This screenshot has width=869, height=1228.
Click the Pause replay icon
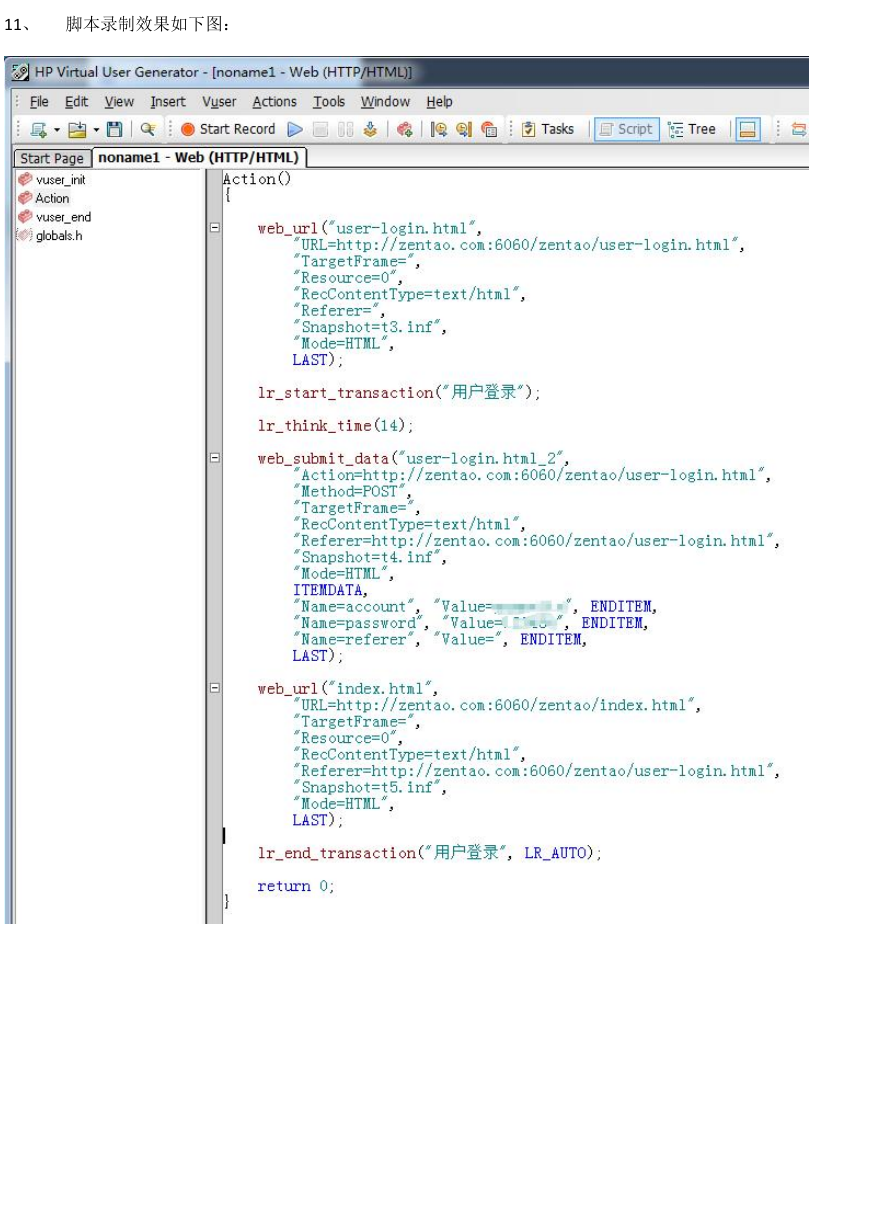[345, 129]
